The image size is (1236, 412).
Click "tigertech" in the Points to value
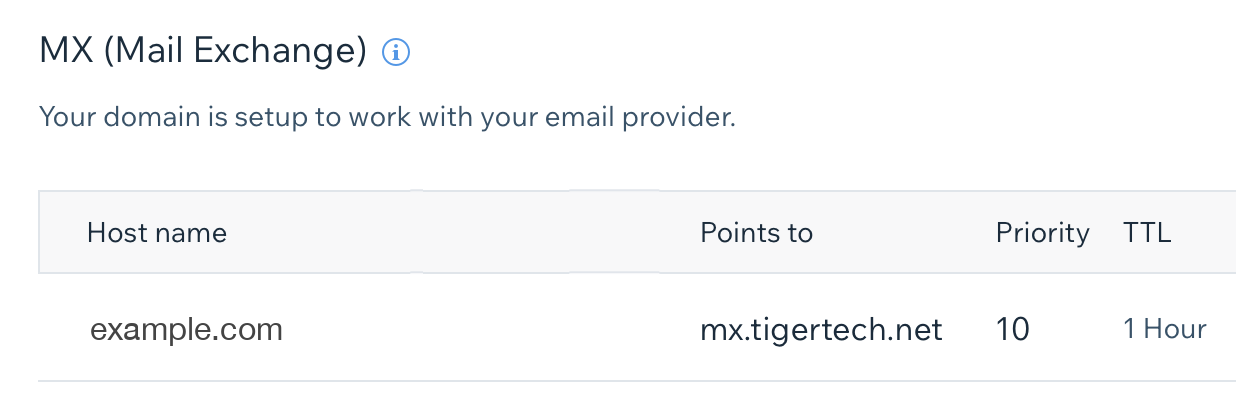coord(828,329)
